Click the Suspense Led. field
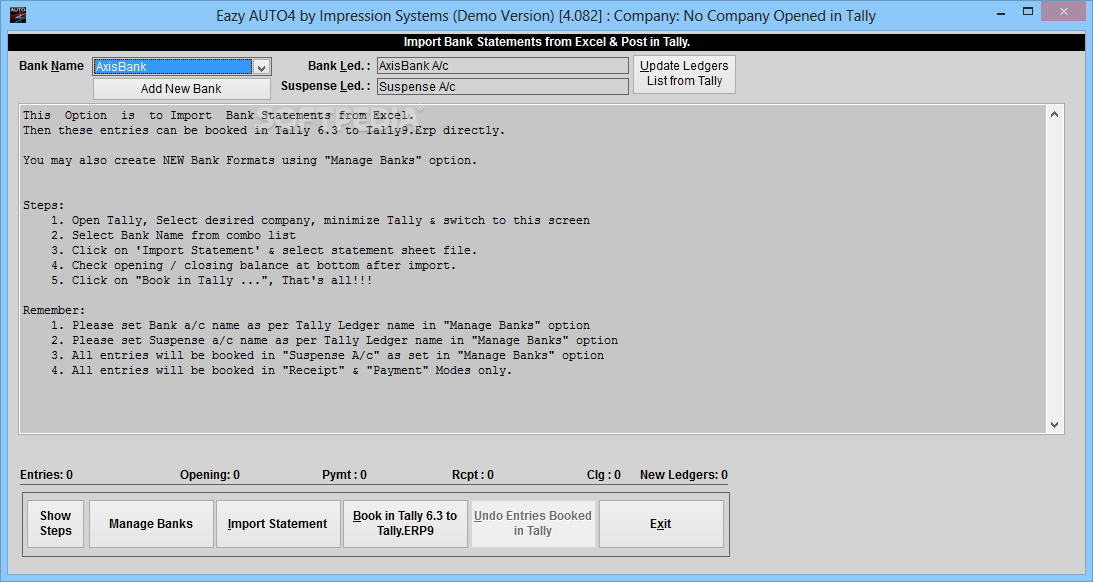1093x582 pixels. 503,86
